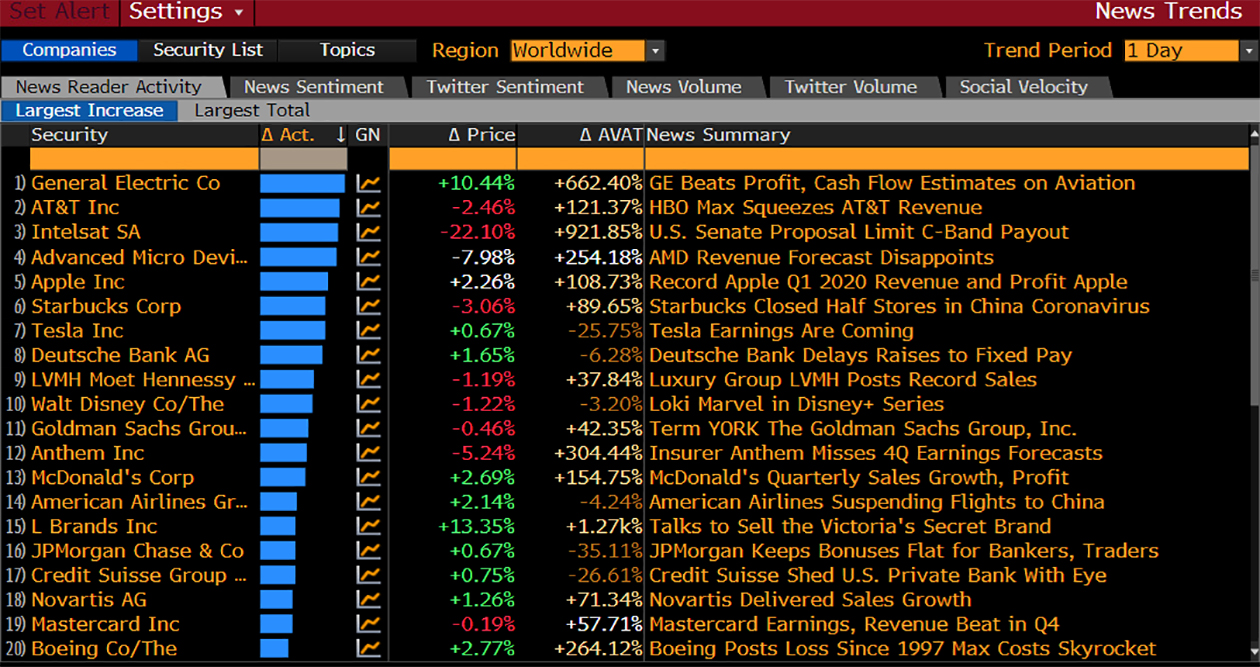This screenshot has width=1260, height=667.
Task: Open GN chart icon for Tesla Inc
Action: [x=369, y=331]
